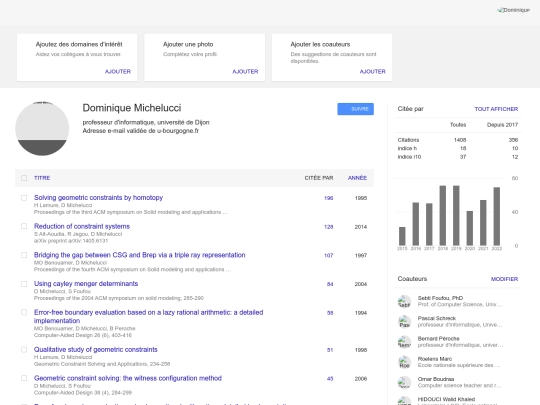Open Bernard Péroche's coauthor avatar
This screenshot has height=405, width=540.
[x=404, y=342]
